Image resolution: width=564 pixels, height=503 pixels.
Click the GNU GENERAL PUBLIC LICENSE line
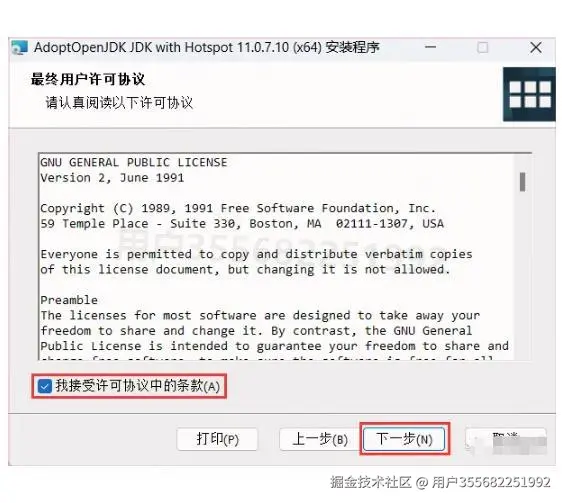pyautogui.click(x=133, y=162)
